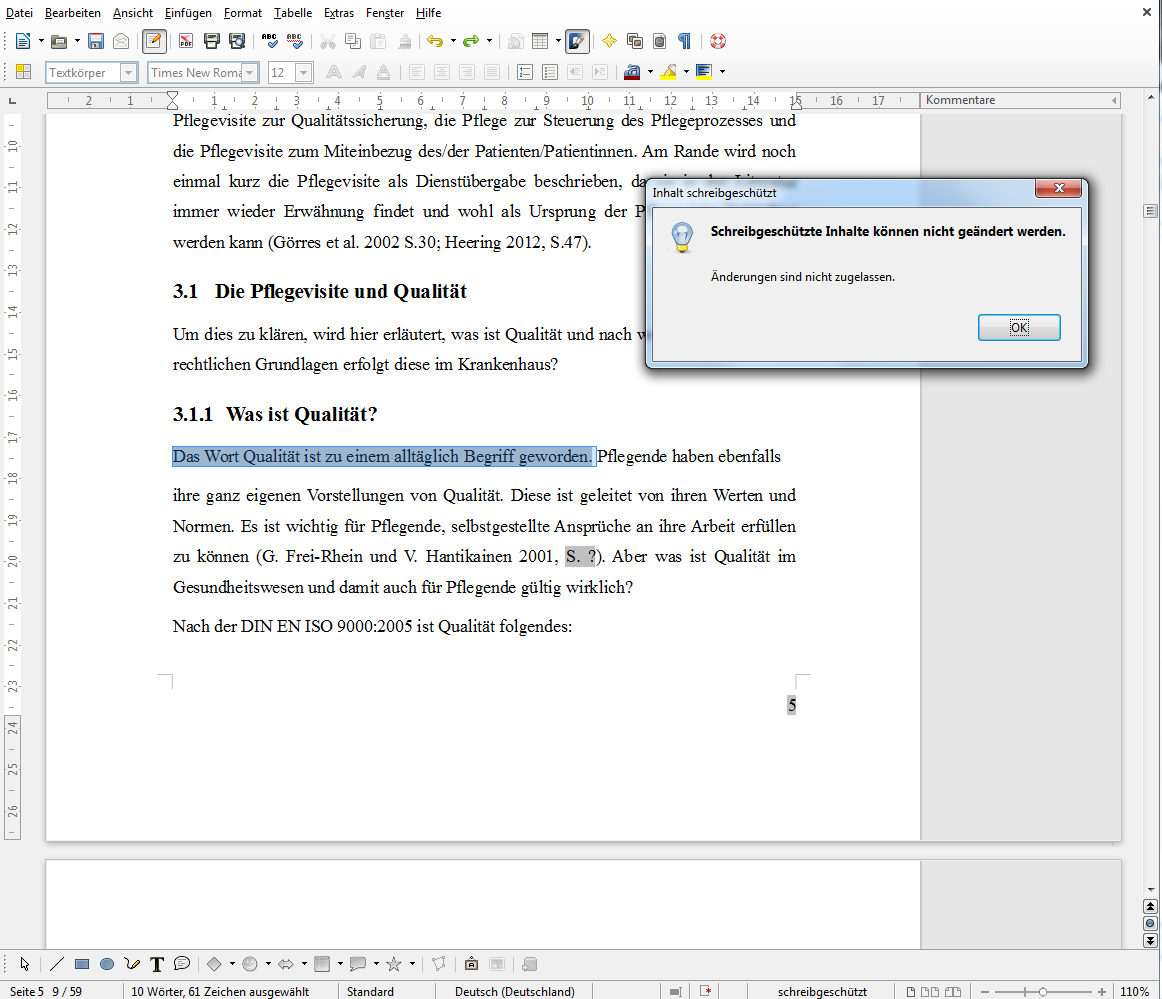Viewport: 1162px width, 999px height.
Task: Open the Undo history dropdown arrow
Action: (x=453, y=41)
